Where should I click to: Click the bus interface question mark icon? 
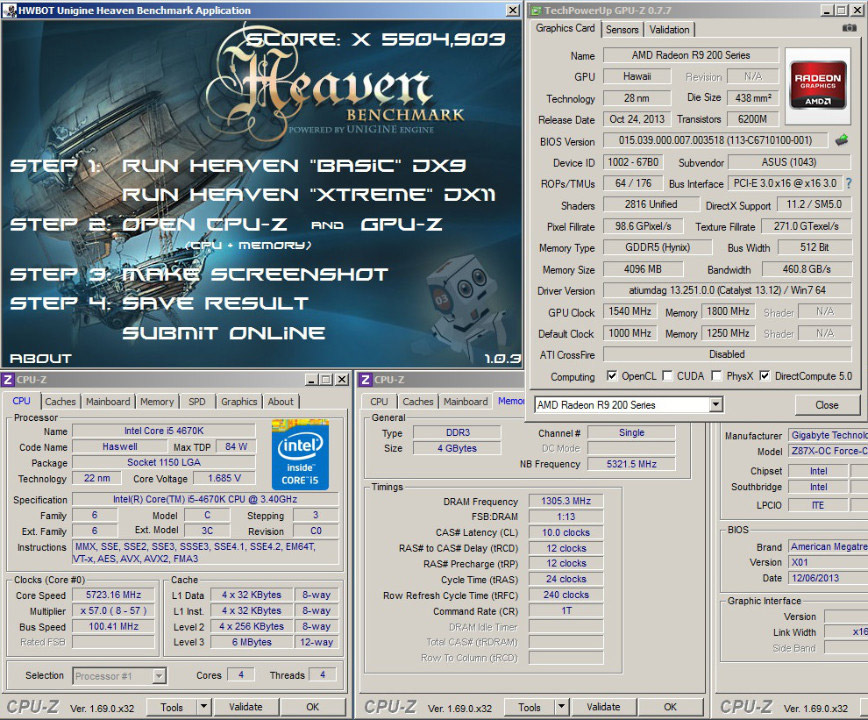tap(849, 183)
